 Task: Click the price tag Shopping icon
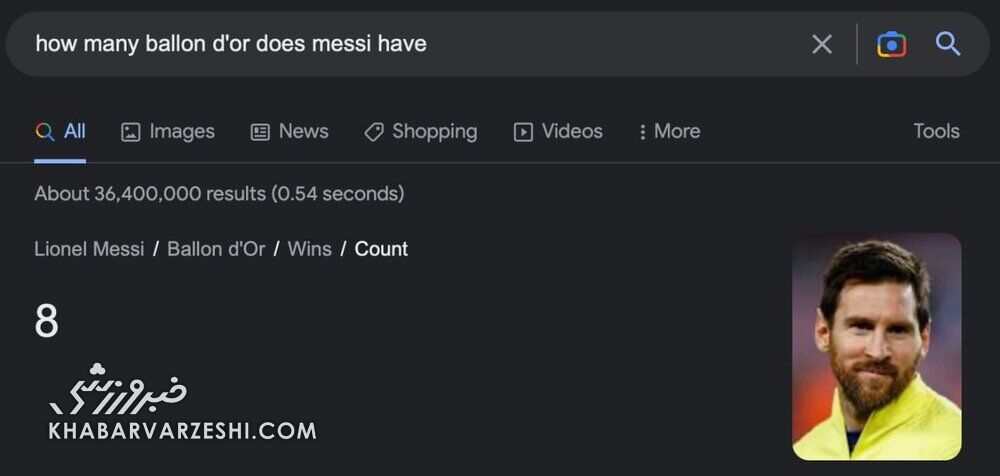coord(374,132)
